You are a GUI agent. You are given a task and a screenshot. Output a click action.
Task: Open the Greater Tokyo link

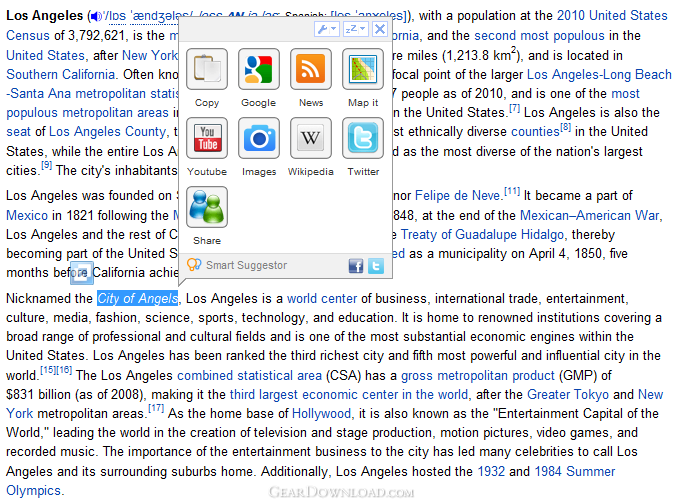pos(568,394)
